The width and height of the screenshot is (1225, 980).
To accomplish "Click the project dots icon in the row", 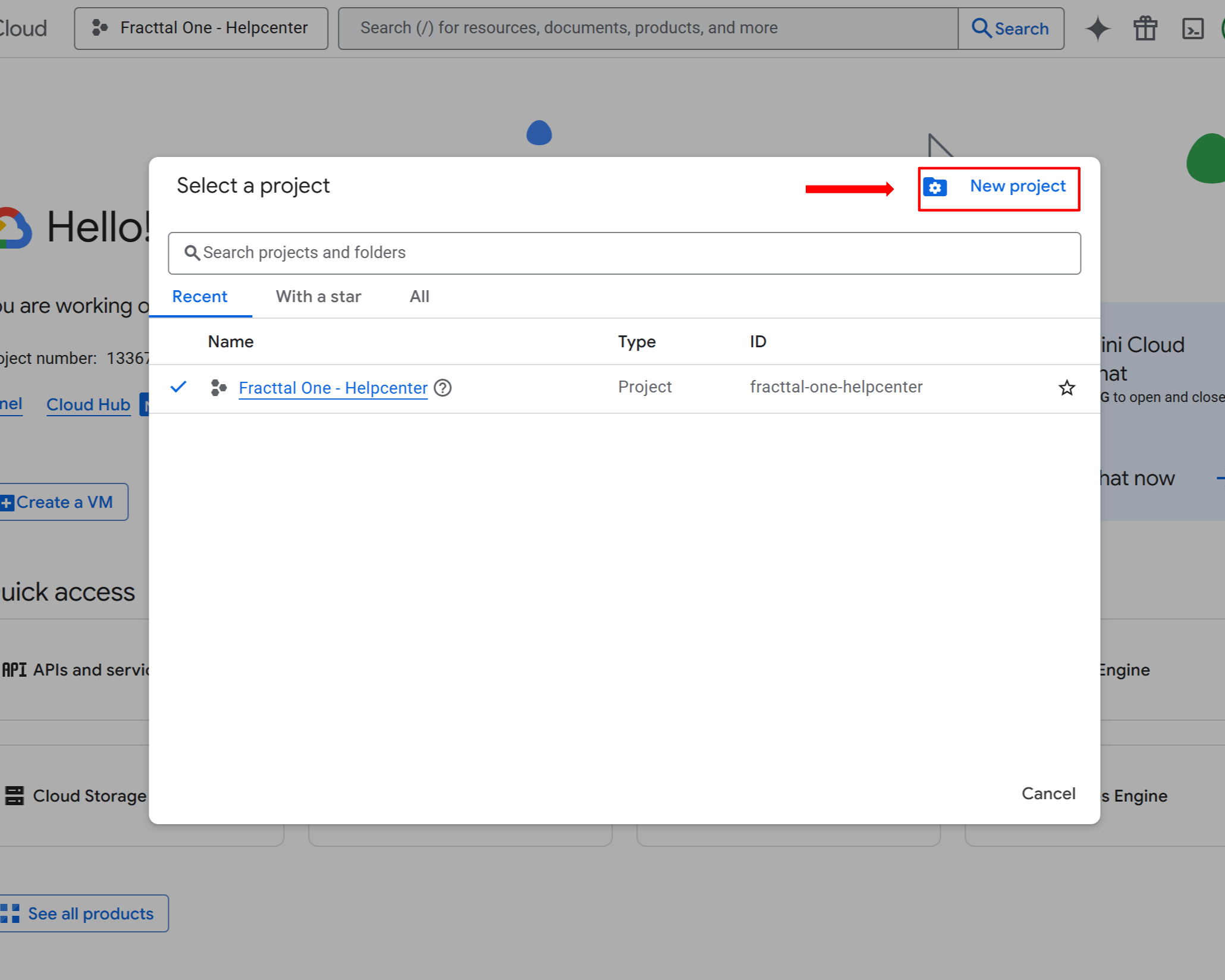I will pos(219,388).
